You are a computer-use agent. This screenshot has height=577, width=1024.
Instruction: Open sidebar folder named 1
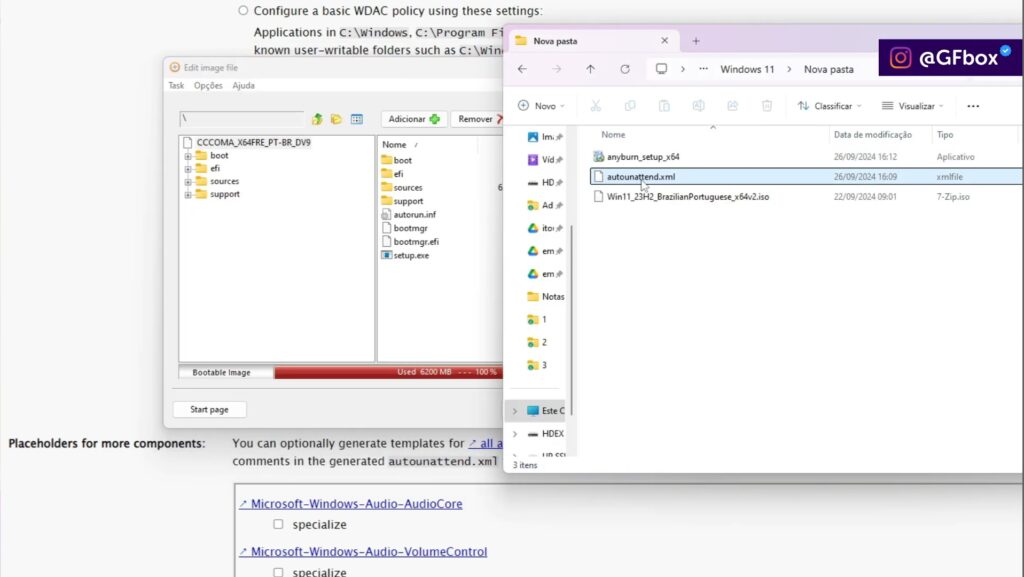tap(537, 320)
